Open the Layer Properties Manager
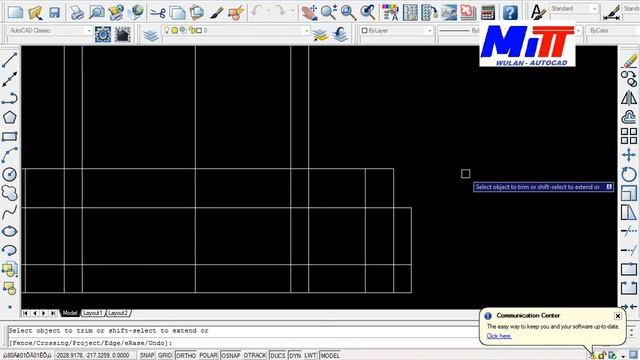Screen dimensions: 640x360 (x=151, y=35)
